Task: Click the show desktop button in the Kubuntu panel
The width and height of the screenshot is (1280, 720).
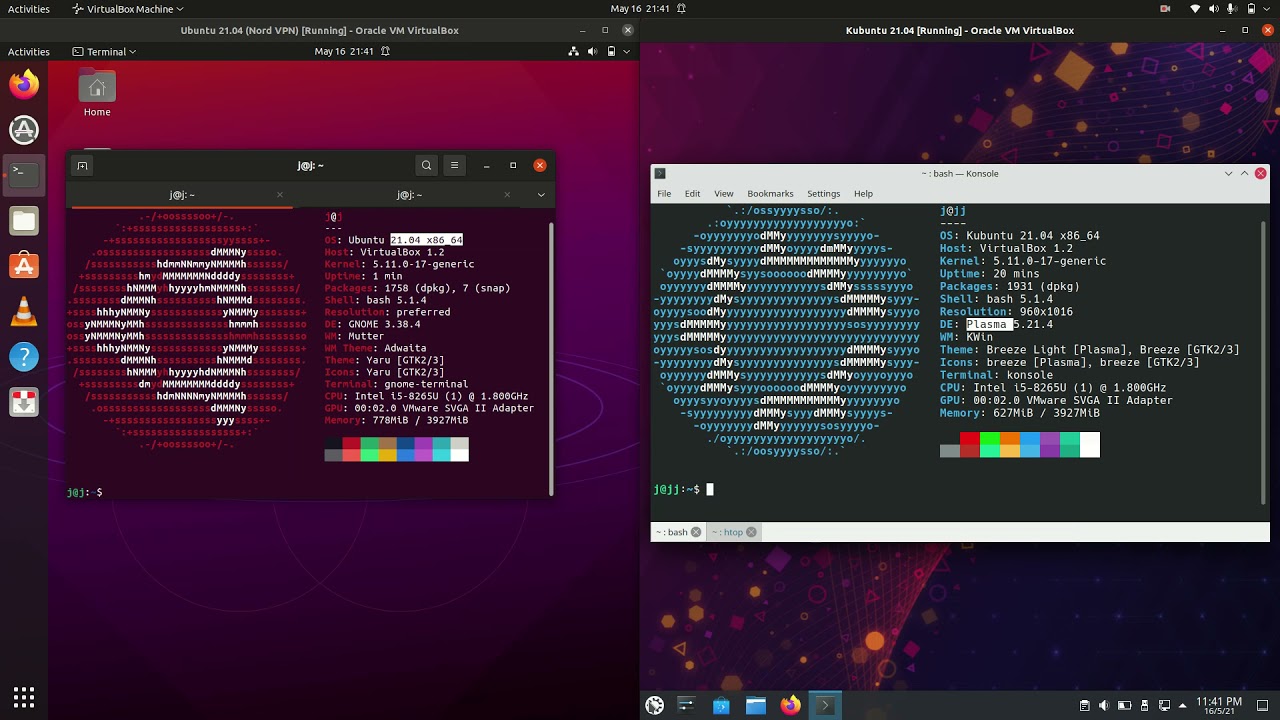Action: tap(1263, 705)
